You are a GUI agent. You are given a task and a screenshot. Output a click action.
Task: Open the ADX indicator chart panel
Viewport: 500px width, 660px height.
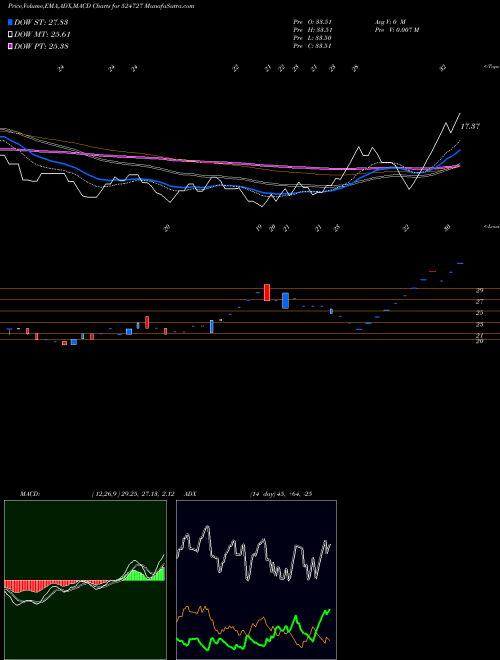tap(256, 580)
